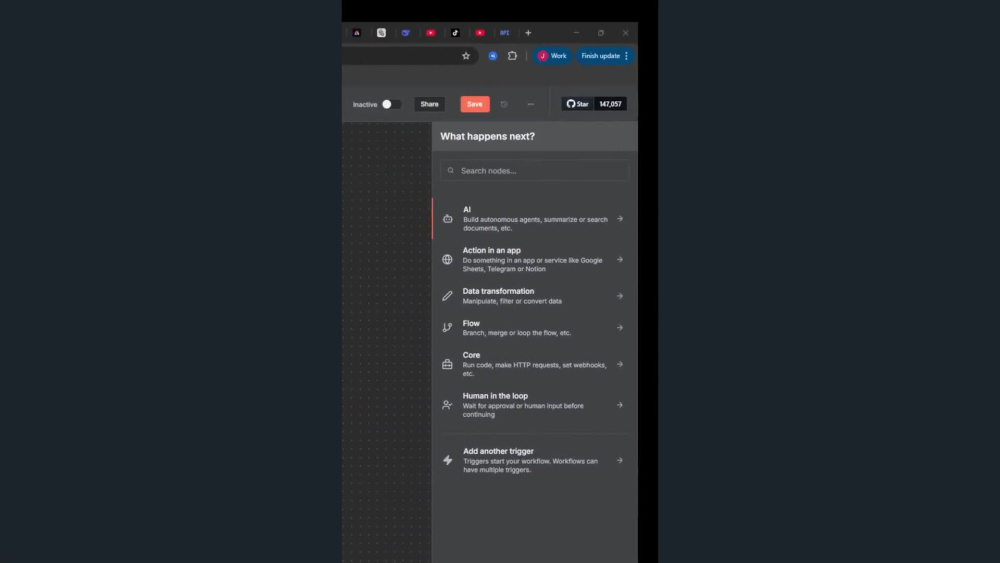
Task: Click the Share button
Action: click(429, 104)
